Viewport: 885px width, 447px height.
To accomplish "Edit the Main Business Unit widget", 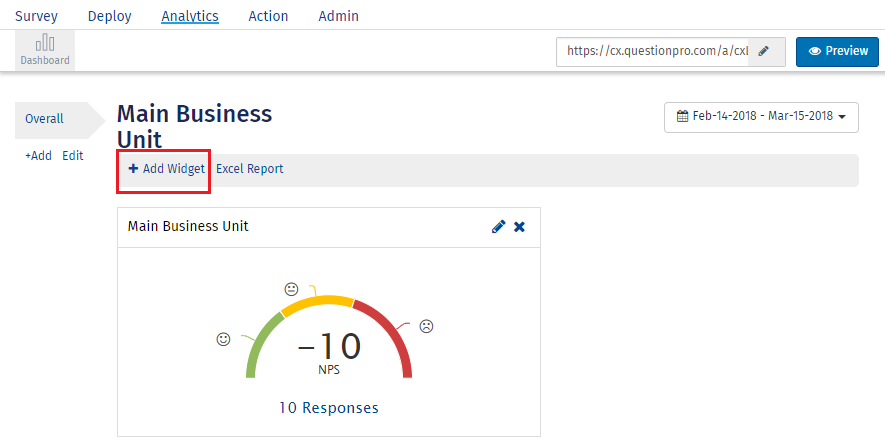I will (499, 227).
